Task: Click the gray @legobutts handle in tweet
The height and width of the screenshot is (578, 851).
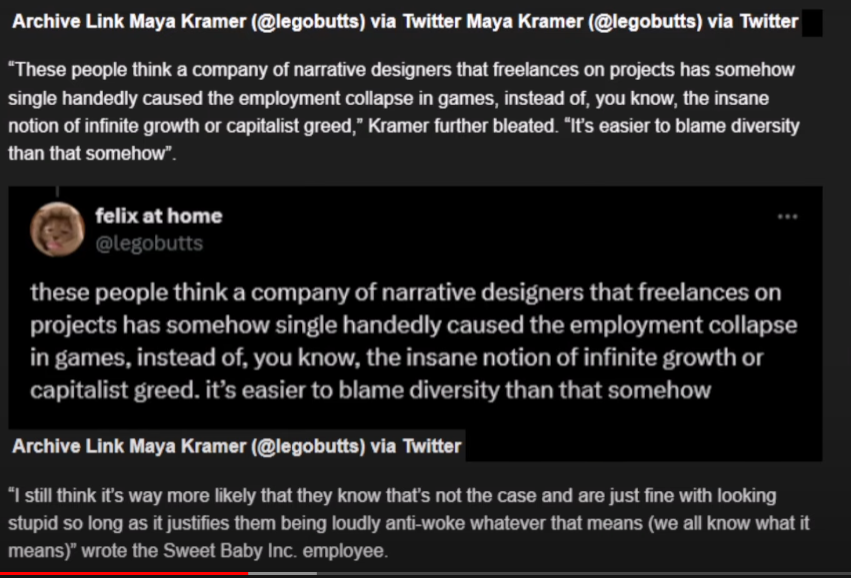Action: pos(148,243)
